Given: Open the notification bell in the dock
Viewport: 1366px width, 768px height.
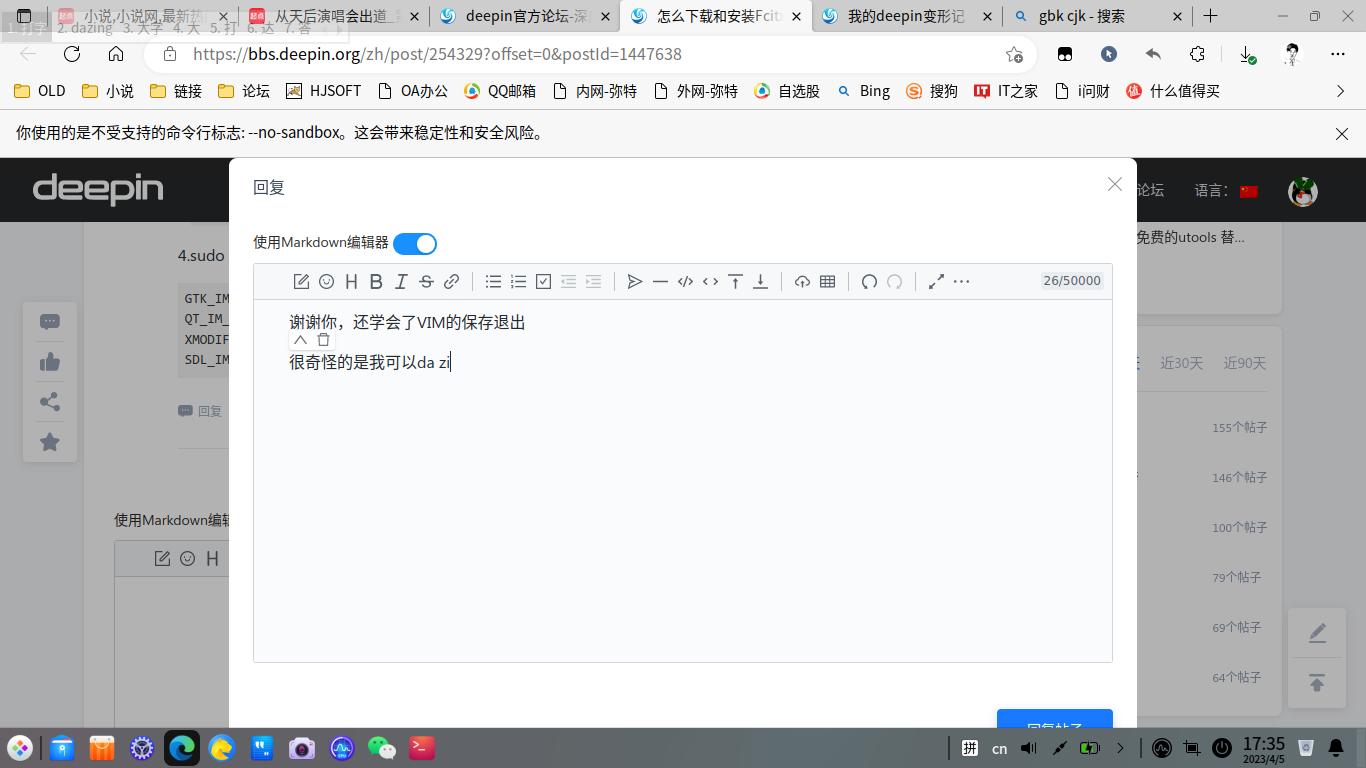Looking at the screenshot, I should point(1336,748).
